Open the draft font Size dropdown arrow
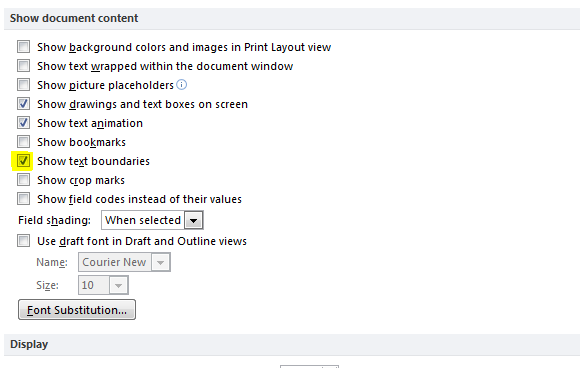 click(x=118, y=285)
